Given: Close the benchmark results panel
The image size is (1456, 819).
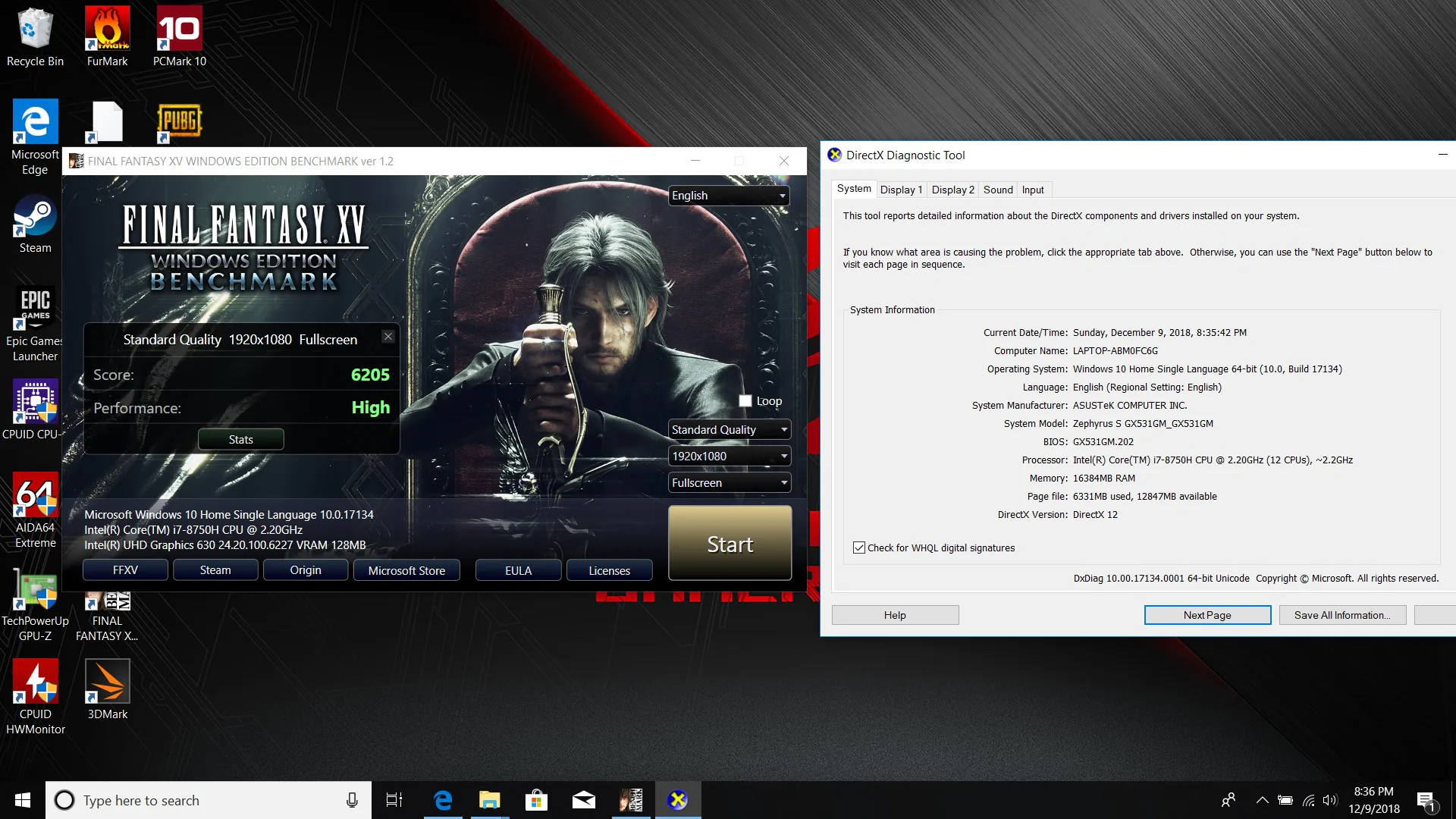Looking at the screenshot, I should [388, 336].
